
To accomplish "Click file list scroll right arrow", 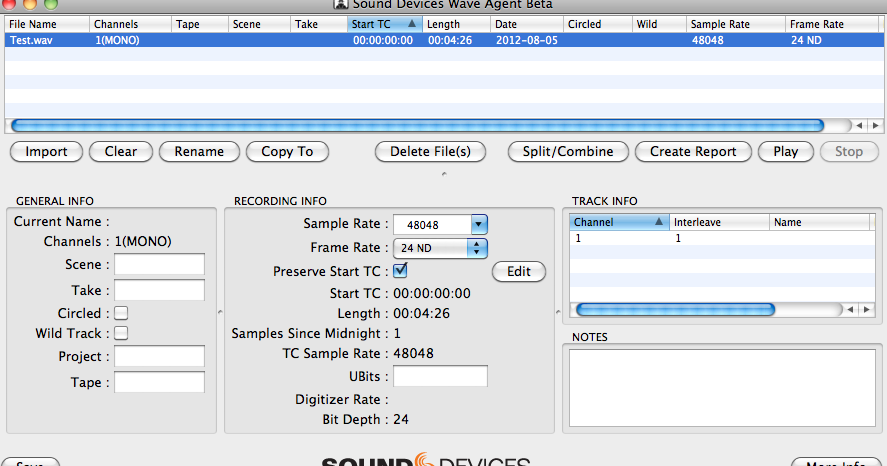I will click(x=875, y=126).
